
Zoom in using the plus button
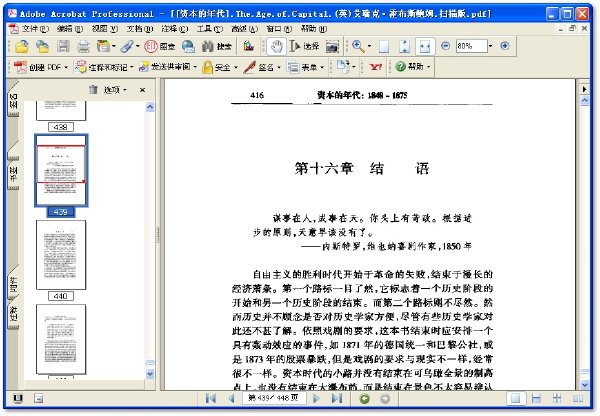505,46
